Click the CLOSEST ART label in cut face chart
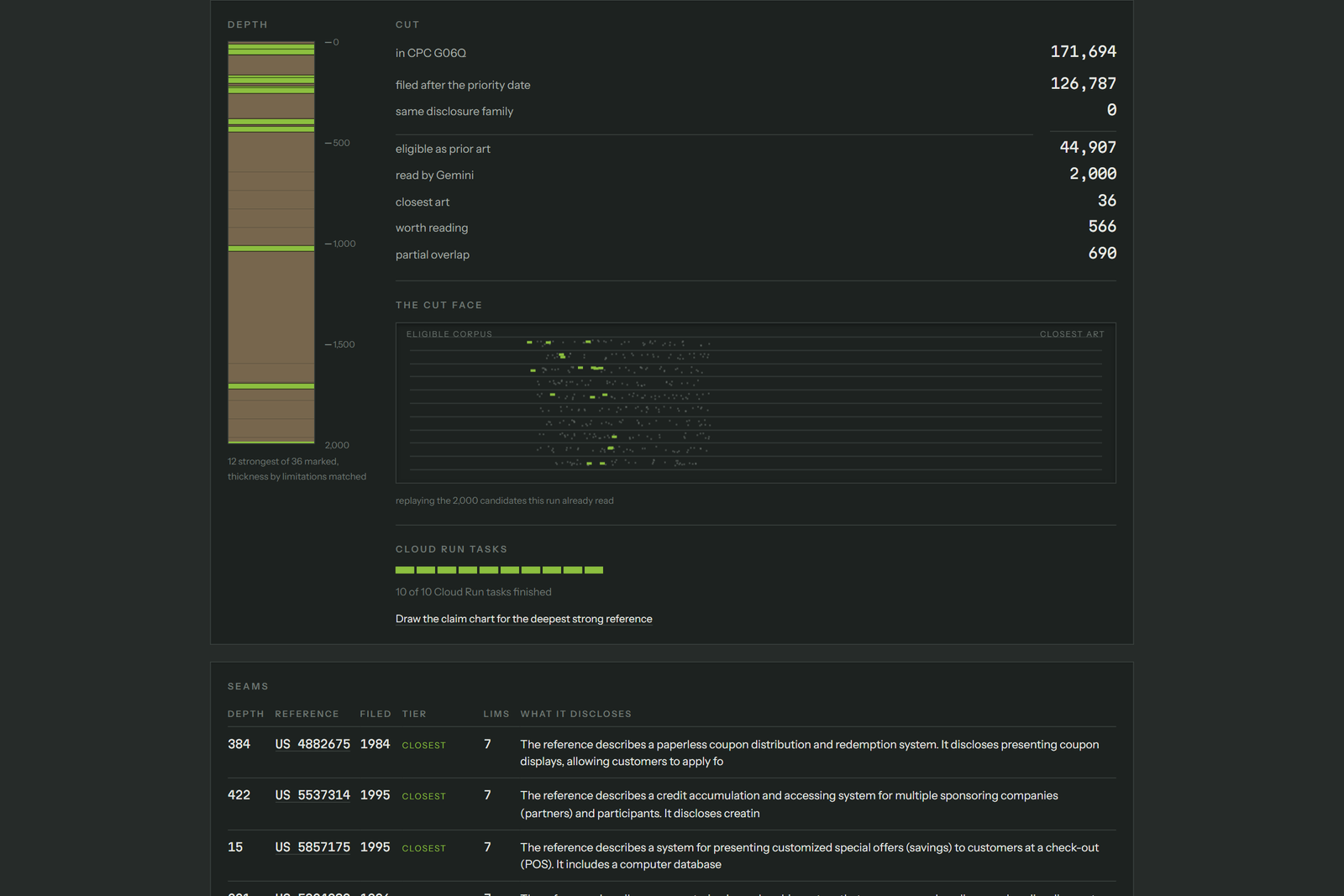The height and width of the screenshot is (896, 1344). pyautogui.click(x=1072, y=334)
